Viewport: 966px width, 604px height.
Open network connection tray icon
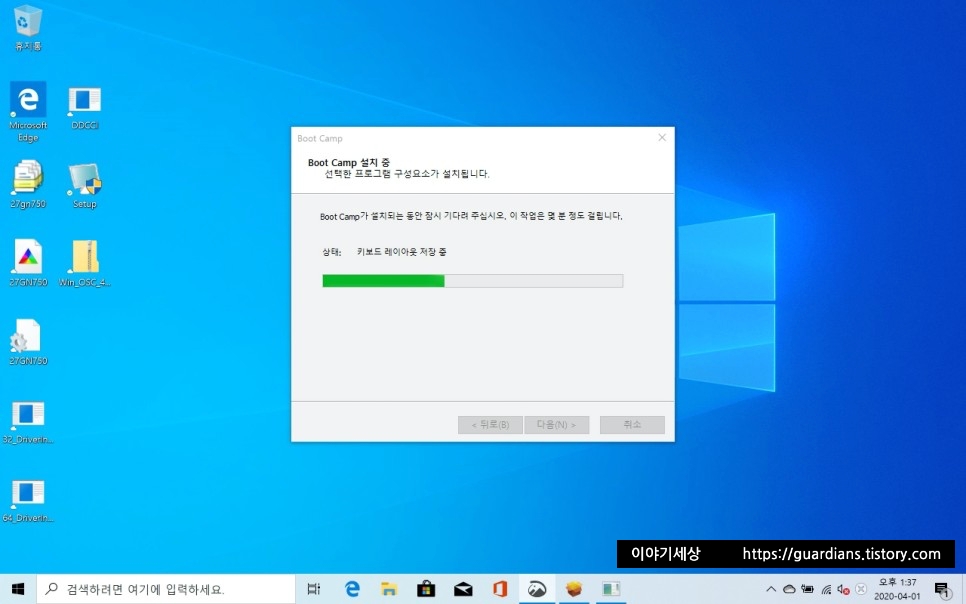tap(826, 590)
